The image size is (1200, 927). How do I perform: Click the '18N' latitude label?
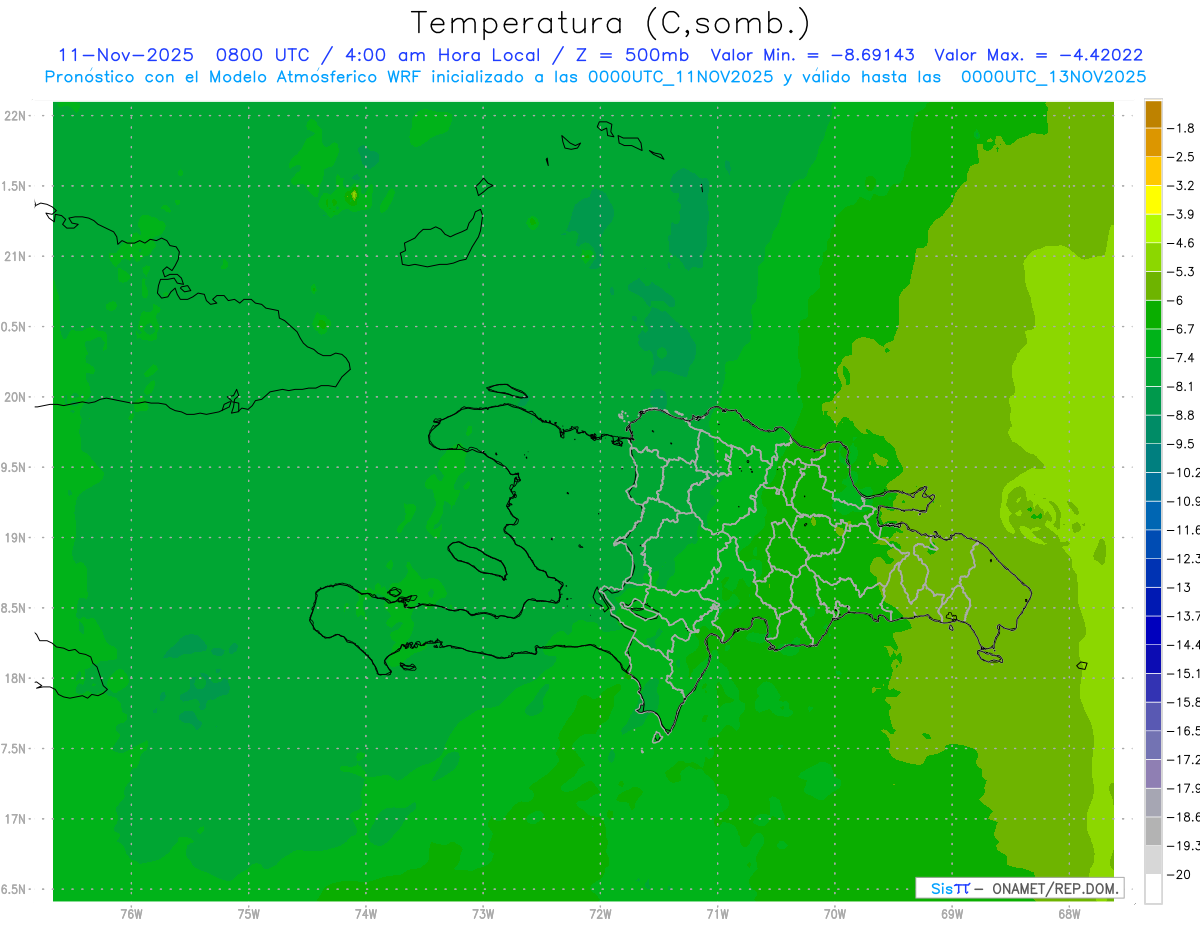(17, 678)
